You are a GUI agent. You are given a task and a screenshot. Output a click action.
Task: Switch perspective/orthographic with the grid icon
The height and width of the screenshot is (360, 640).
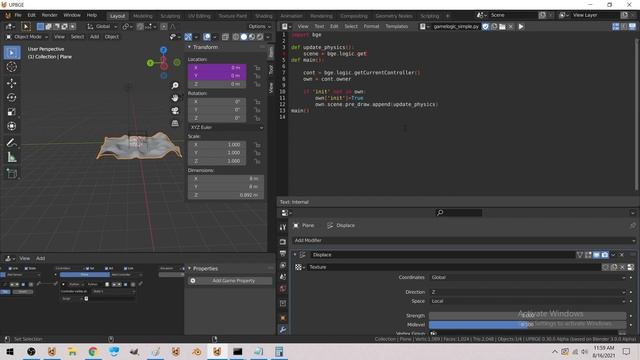click(x=175, y=123)
